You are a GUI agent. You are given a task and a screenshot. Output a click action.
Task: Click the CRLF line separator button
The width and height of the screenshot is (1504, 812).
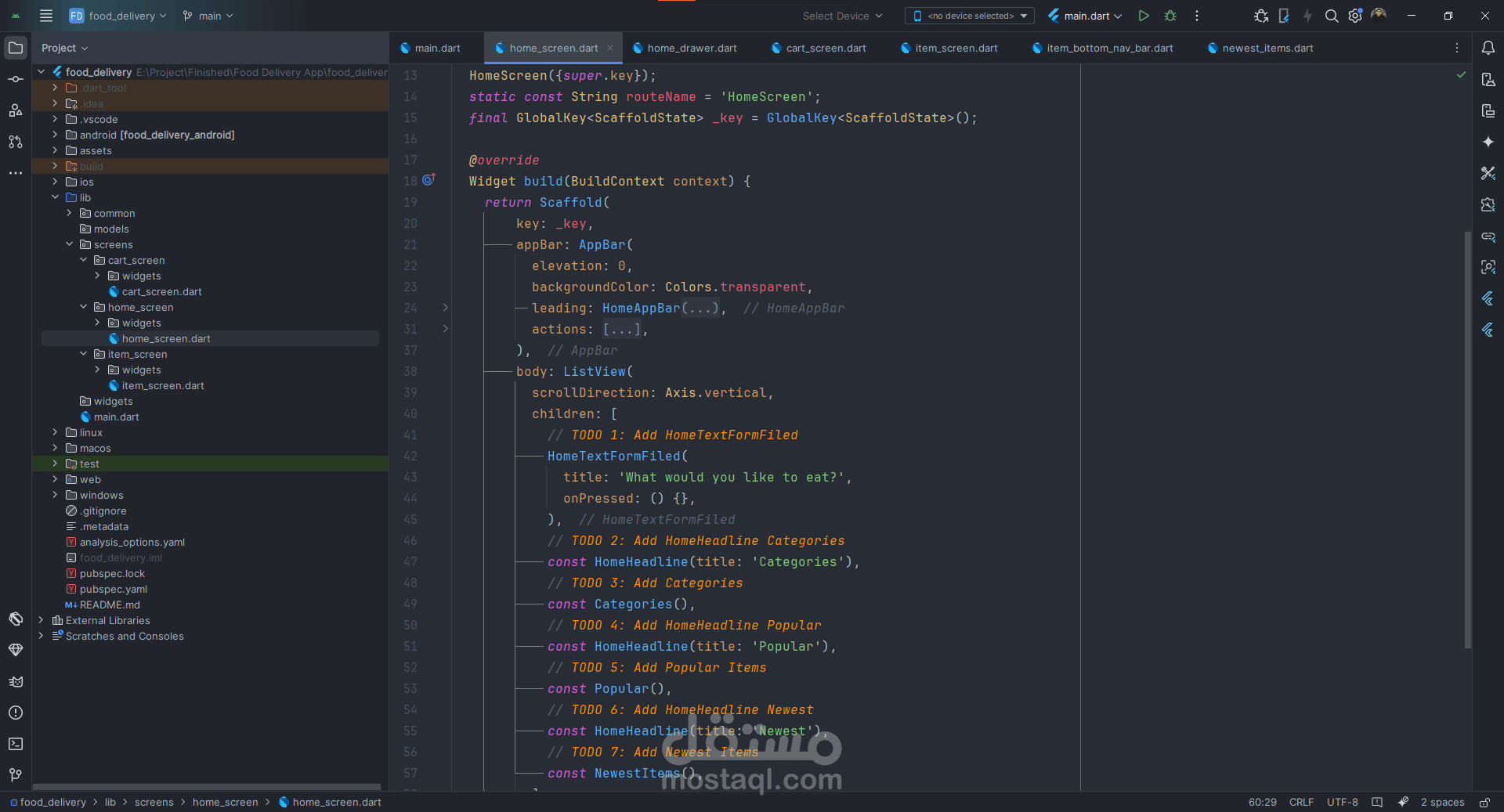(x=1301, y=802)
